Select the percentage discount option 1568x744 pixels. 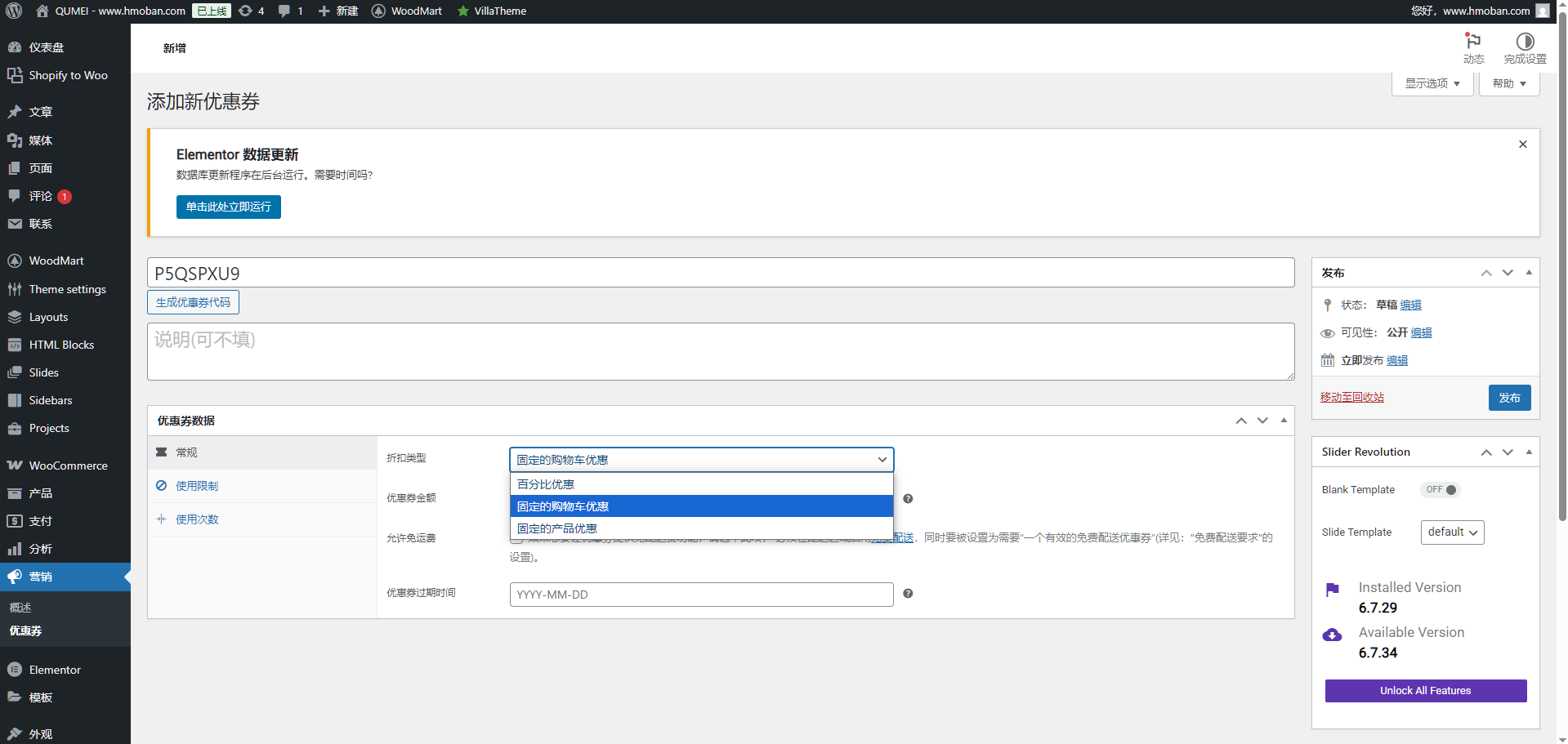click(701, 484)
